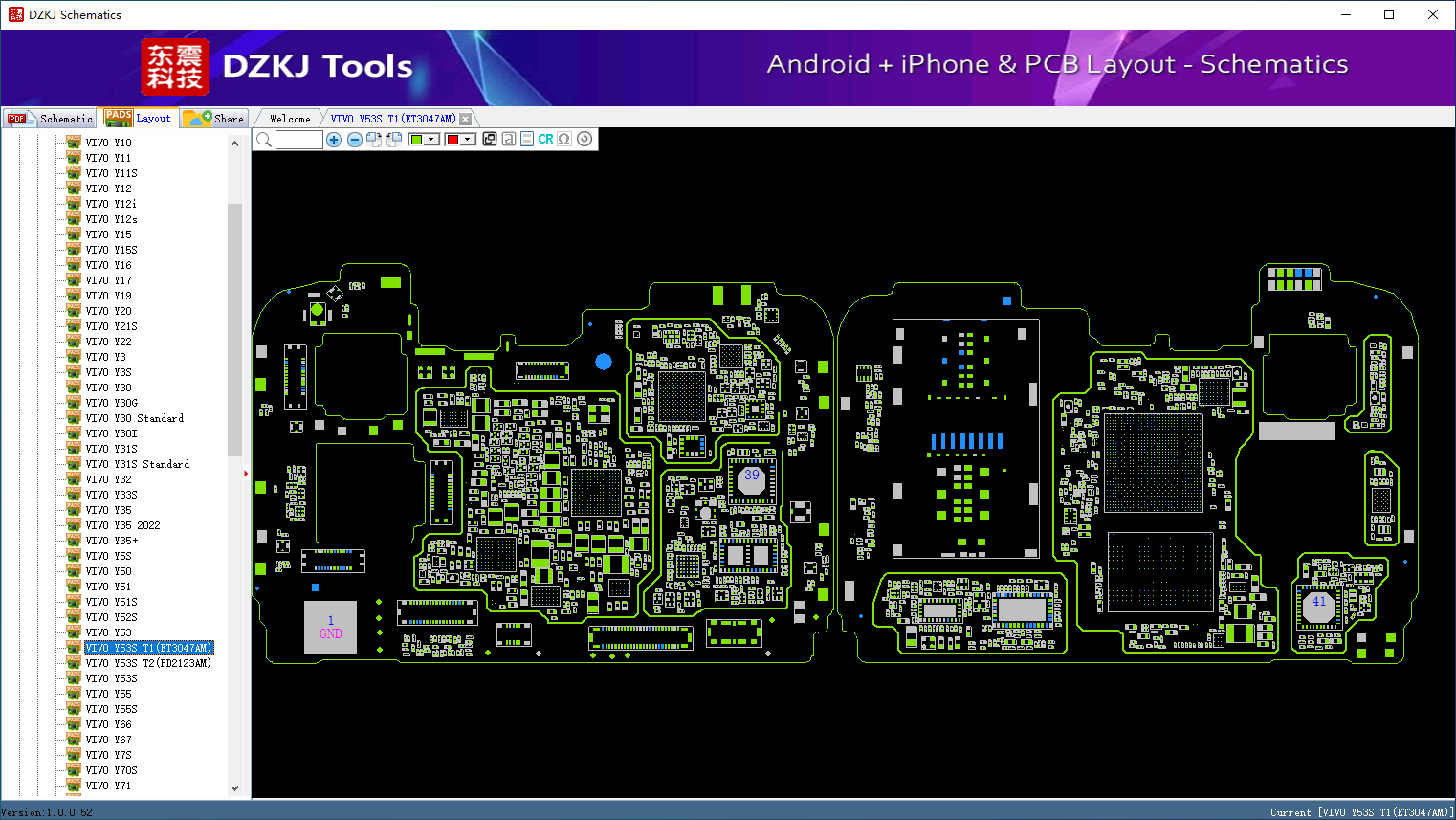Click the device list vertical scrollbar thumb
Screen dimensions: 1456x820
click(234, 330)
